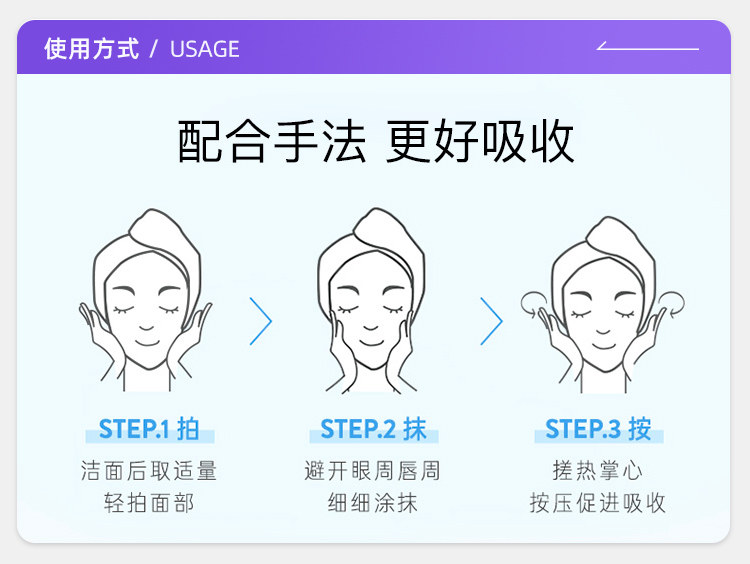
Task: Click the STEP.3 按 label
Action: (598, 429)
